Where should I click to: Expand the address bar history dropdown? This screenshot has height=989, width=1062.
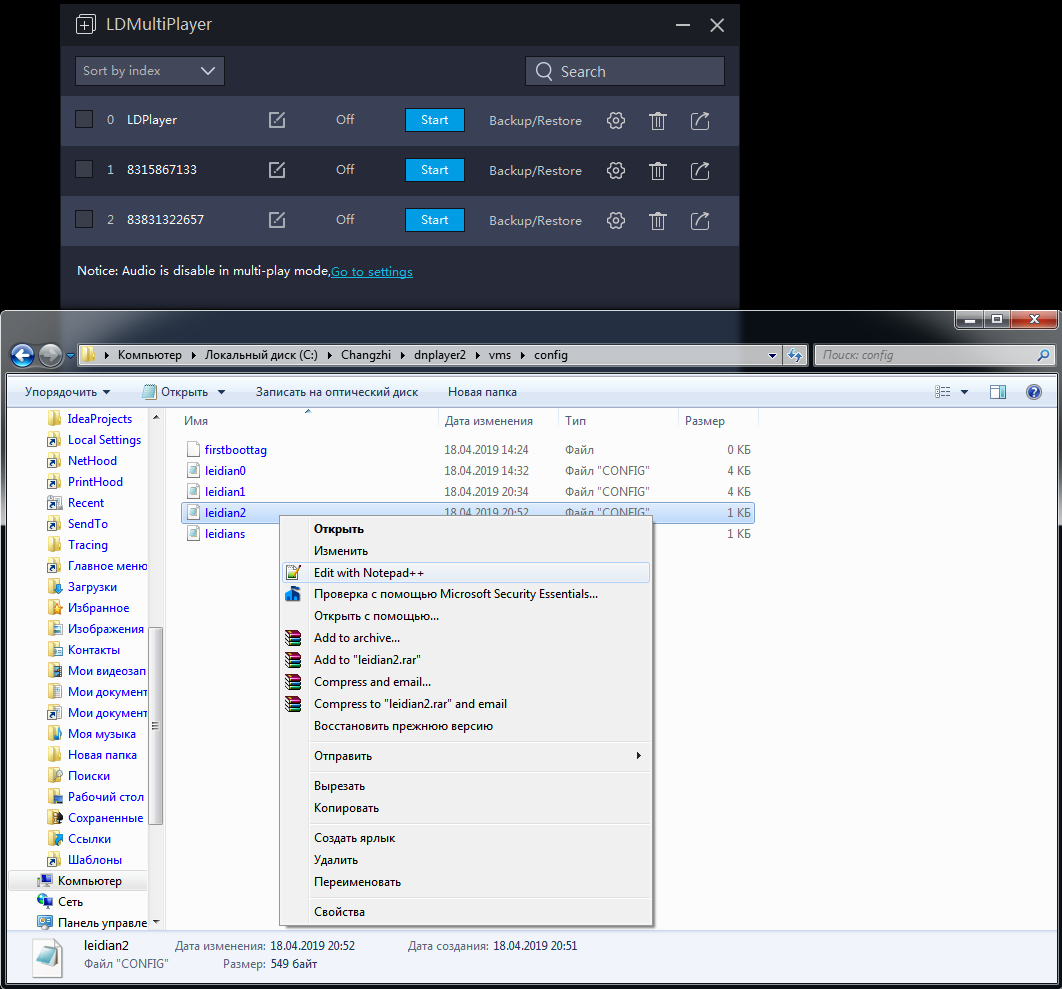[x=772, y=355]
